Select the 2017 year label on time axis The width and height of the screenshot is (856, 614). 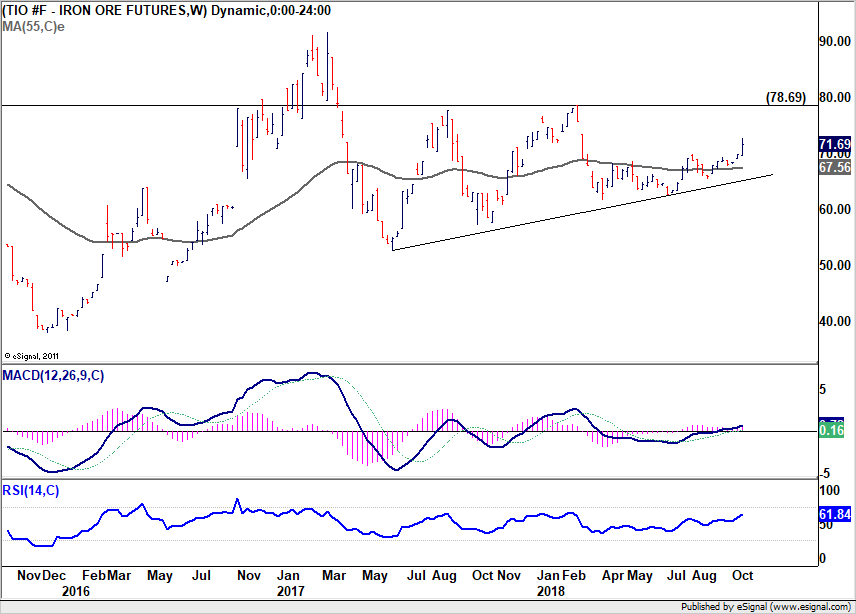[x=290, y=591]
